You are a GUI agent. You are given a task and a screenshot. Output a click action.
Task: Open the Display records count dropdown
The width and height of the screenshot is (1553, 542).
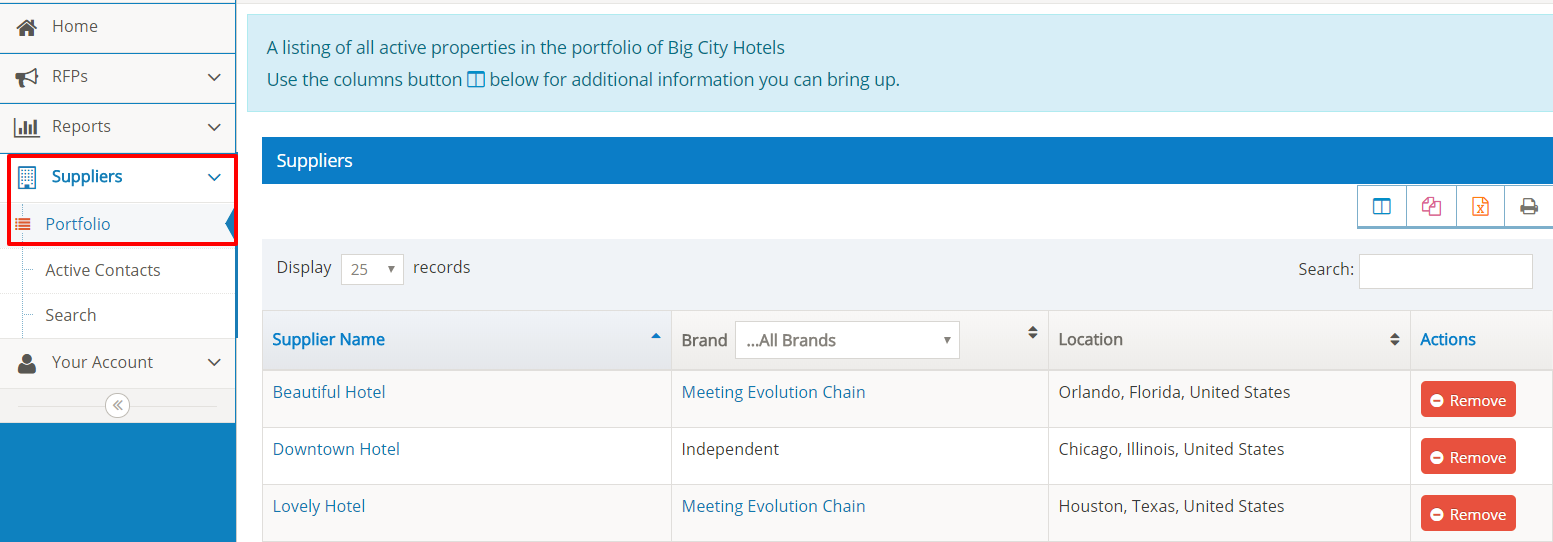point(372,269)
